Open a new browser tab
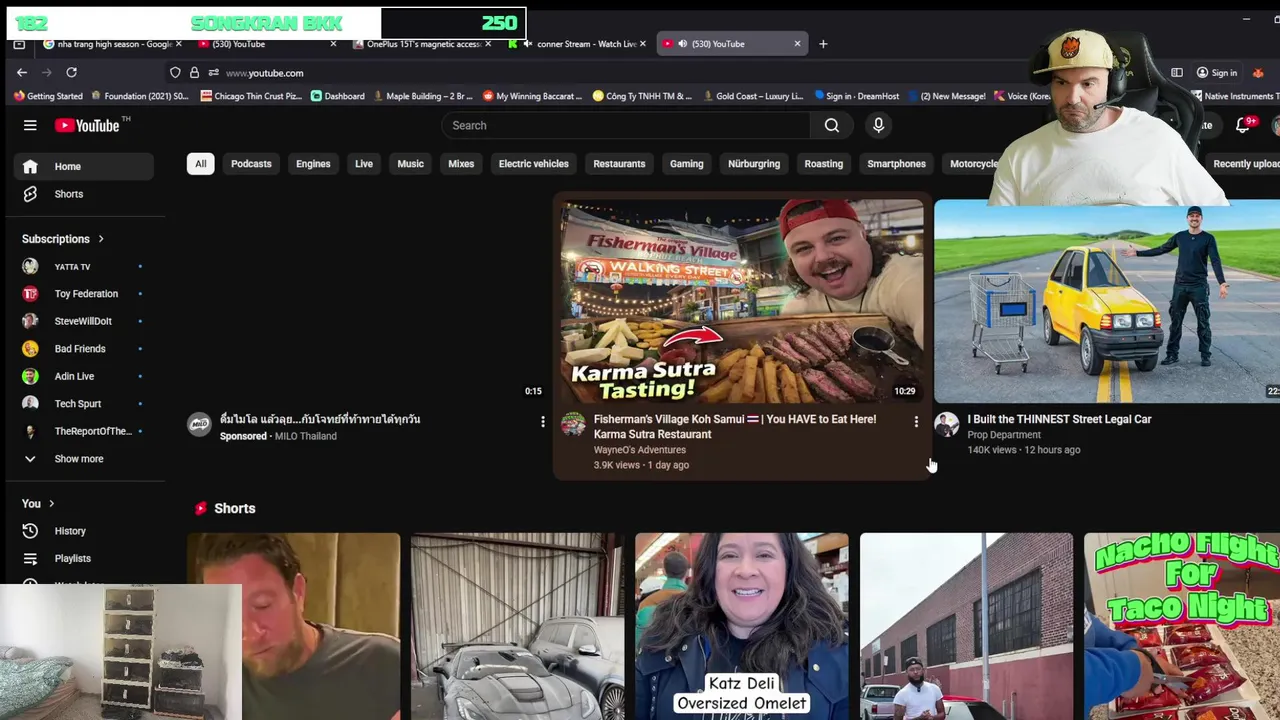Viewport: 1280px width, 720px height. coord(823,43)
